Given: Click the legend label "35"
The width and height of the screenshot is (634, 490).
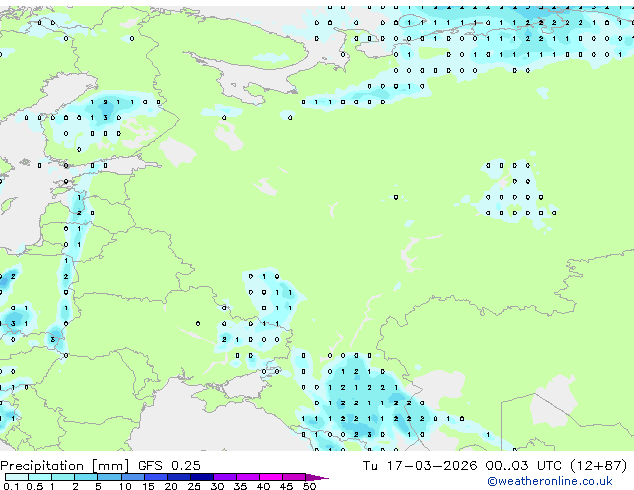Looking at the screenshot, I should (x=240, y=486).
